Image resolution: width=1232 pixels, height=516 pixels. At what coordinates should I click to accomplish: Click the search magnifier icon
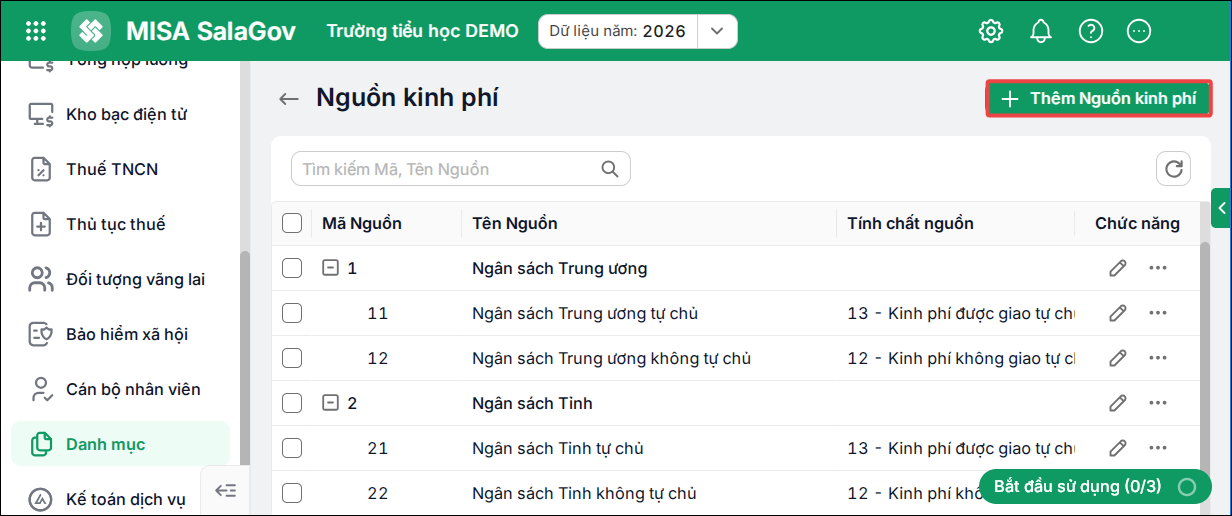click(610, 169)
